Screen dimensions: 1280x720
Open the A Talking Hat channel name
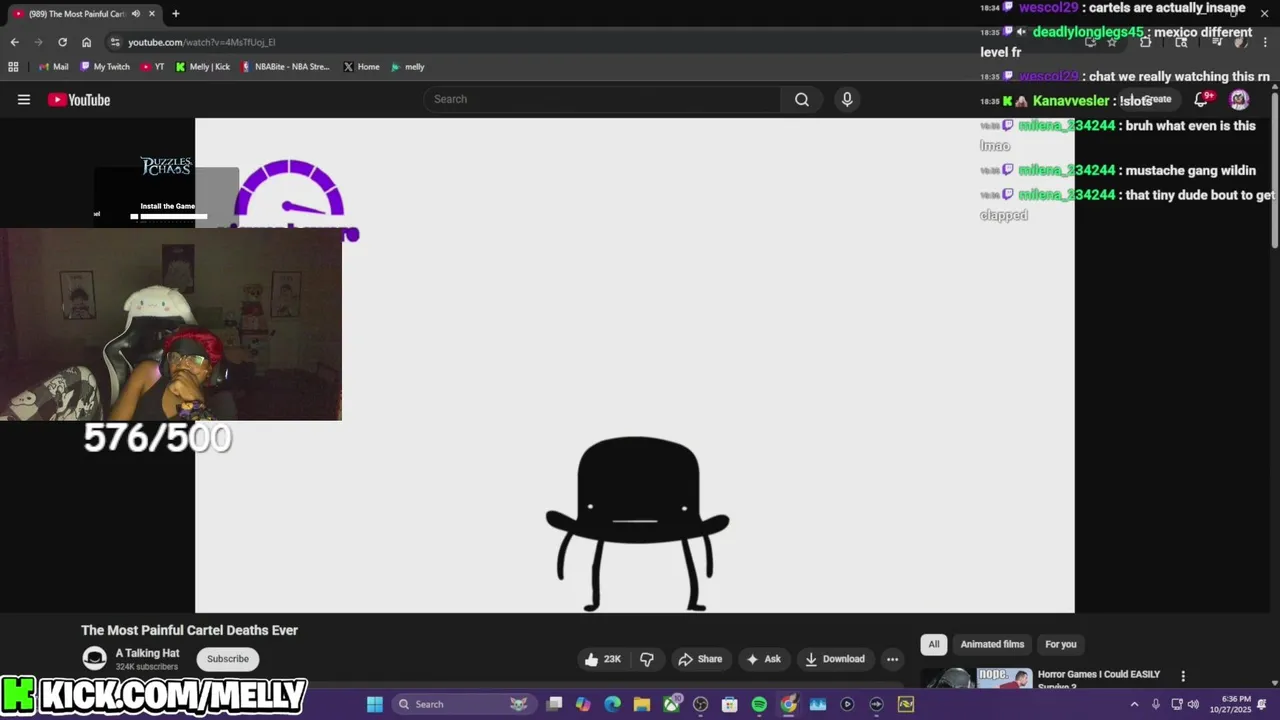pyautogui.click(x=147, y=653)
